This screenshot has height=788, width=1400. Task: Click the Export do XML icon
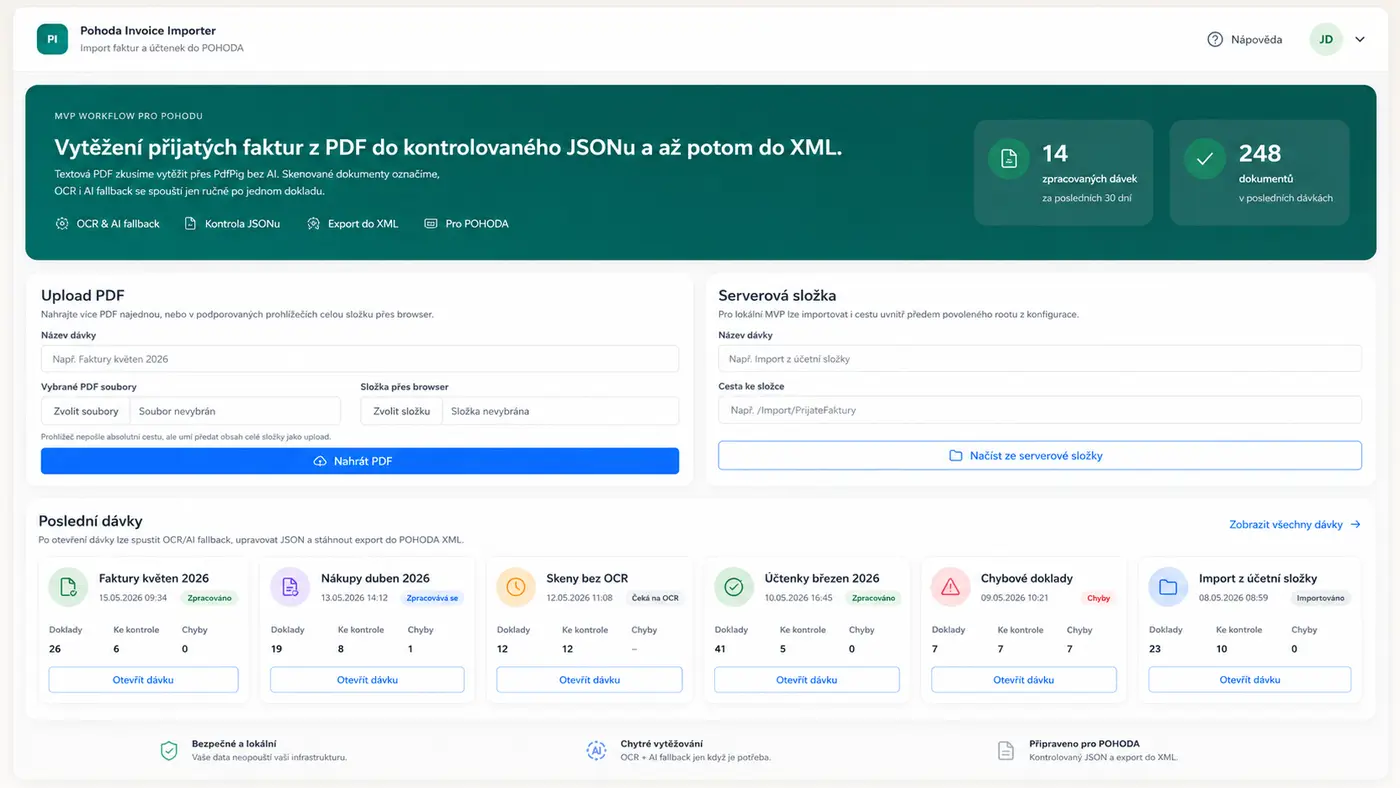314,224
